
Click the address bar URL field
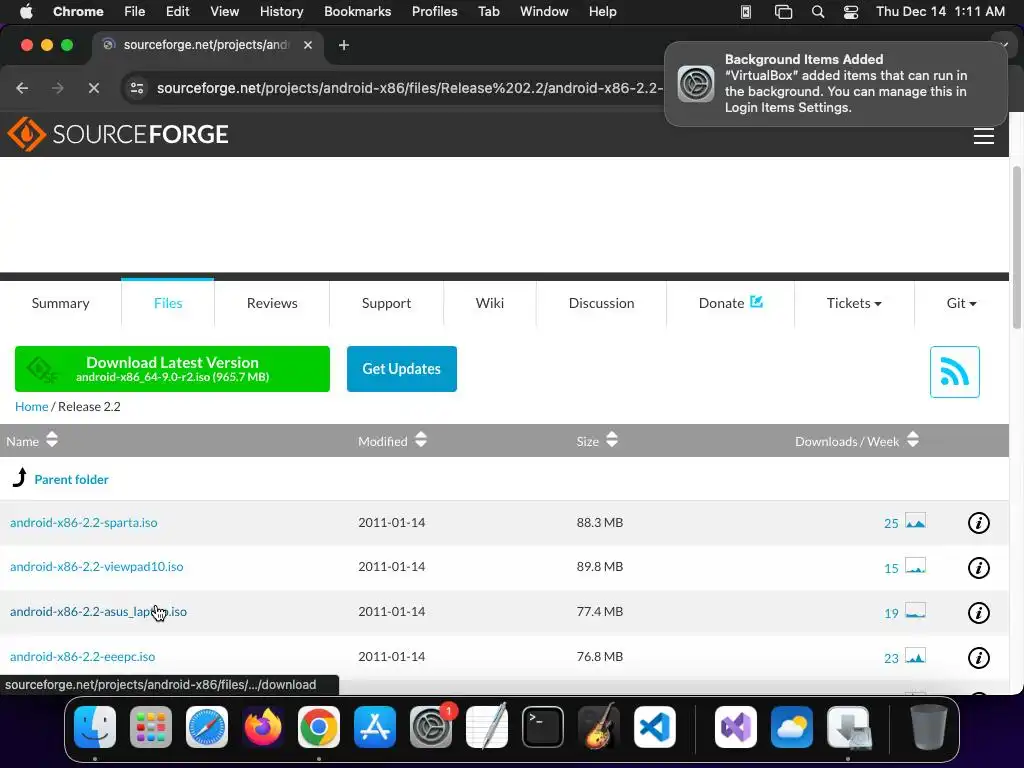(409, 88)
